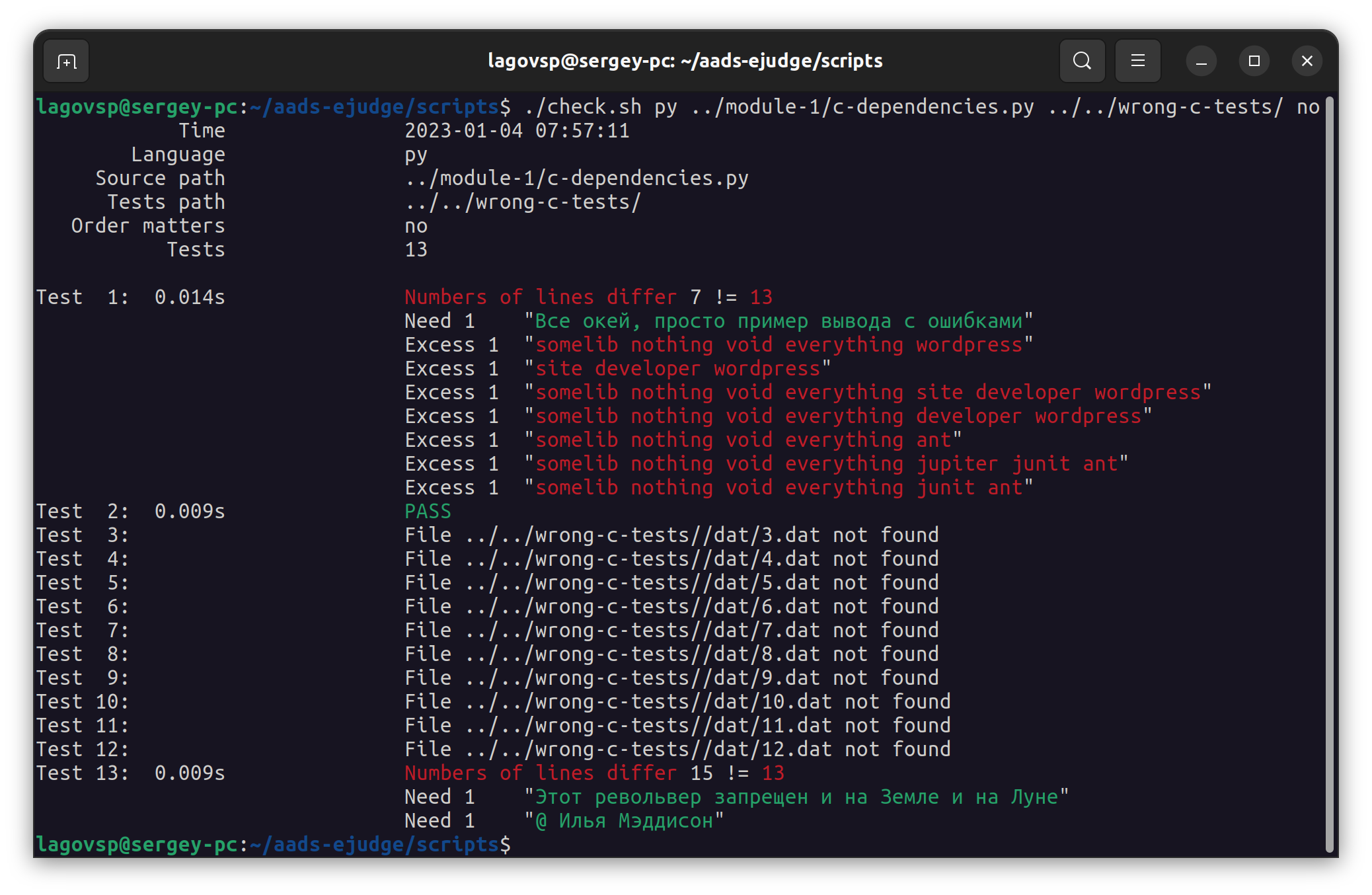Open the hamburger menu
This screenshot has width=1372, height=895.
pyautogui.click(x=1137, y=61)
